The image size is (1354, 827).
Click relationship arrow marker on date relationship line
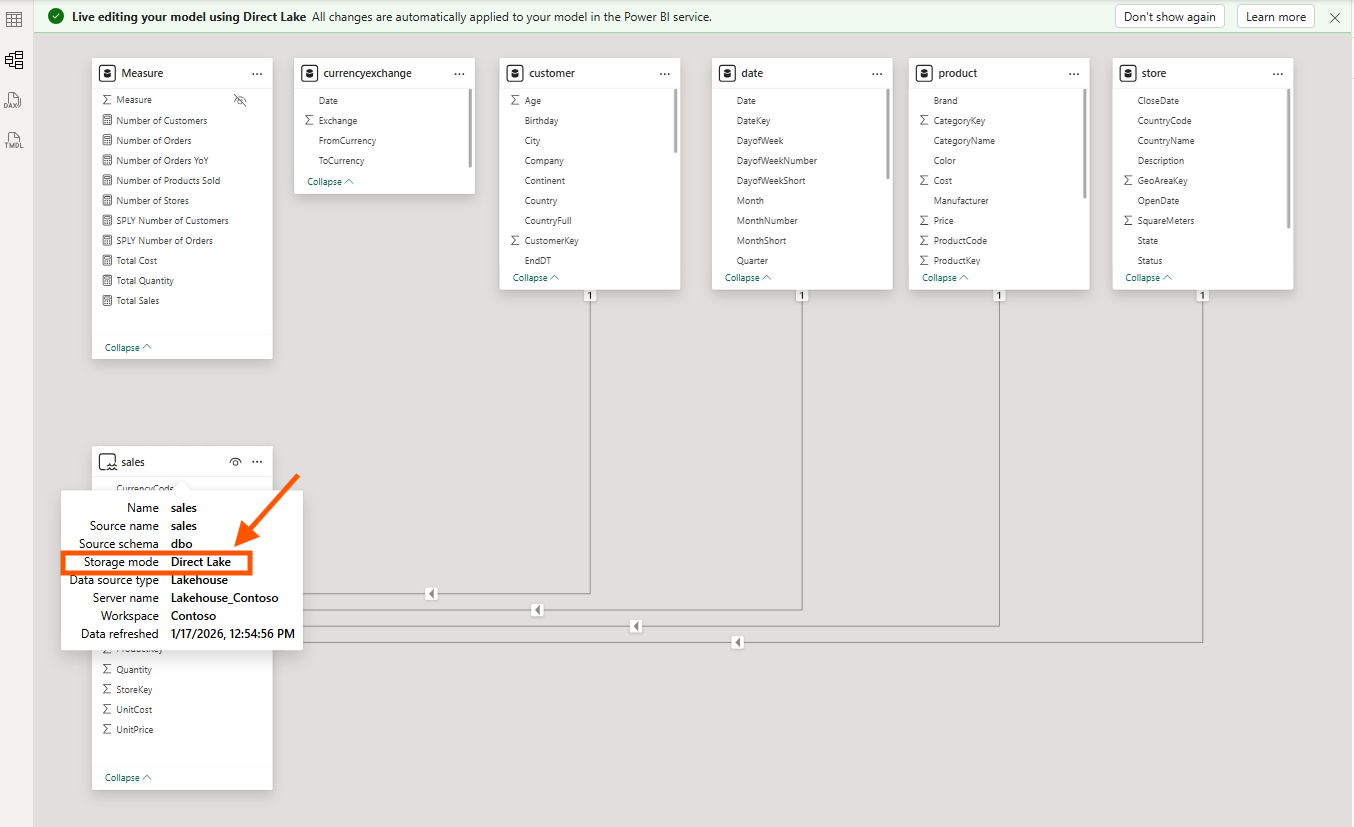537,610
